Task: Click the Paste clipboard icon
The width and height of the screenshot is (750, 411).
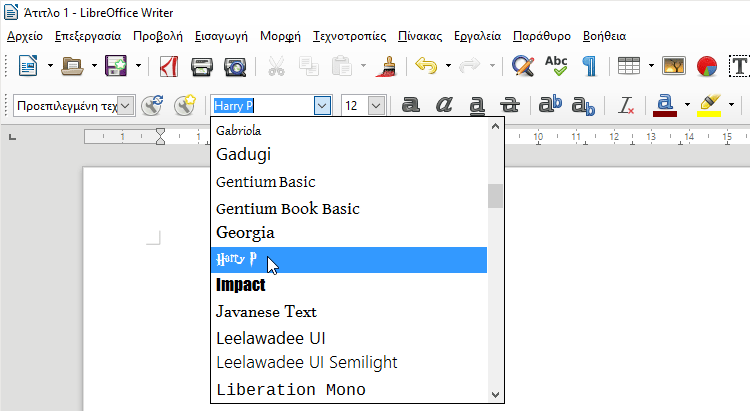Action: tap(342, 66)
